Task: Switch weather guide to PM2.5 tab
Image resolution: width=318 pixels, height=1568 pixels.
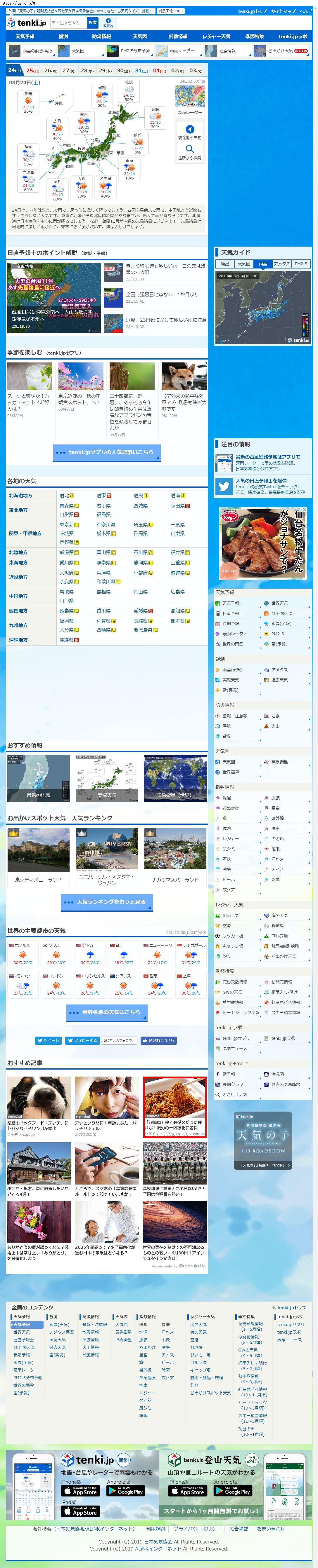Action: (301, 264)
